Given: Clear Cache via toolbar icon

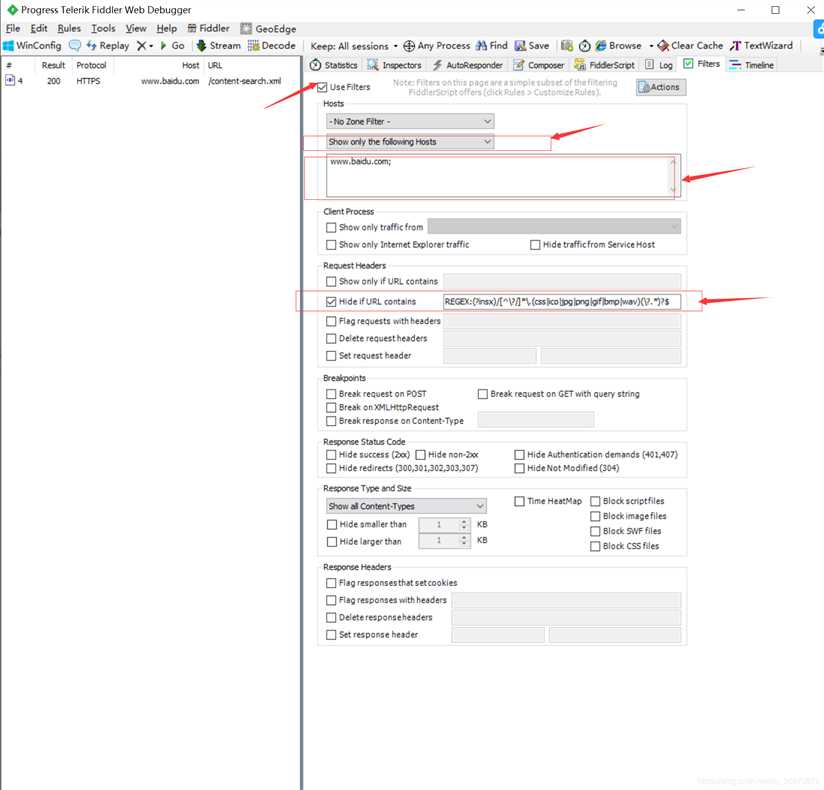Looking at the screenshot, I should pos(690,46).
